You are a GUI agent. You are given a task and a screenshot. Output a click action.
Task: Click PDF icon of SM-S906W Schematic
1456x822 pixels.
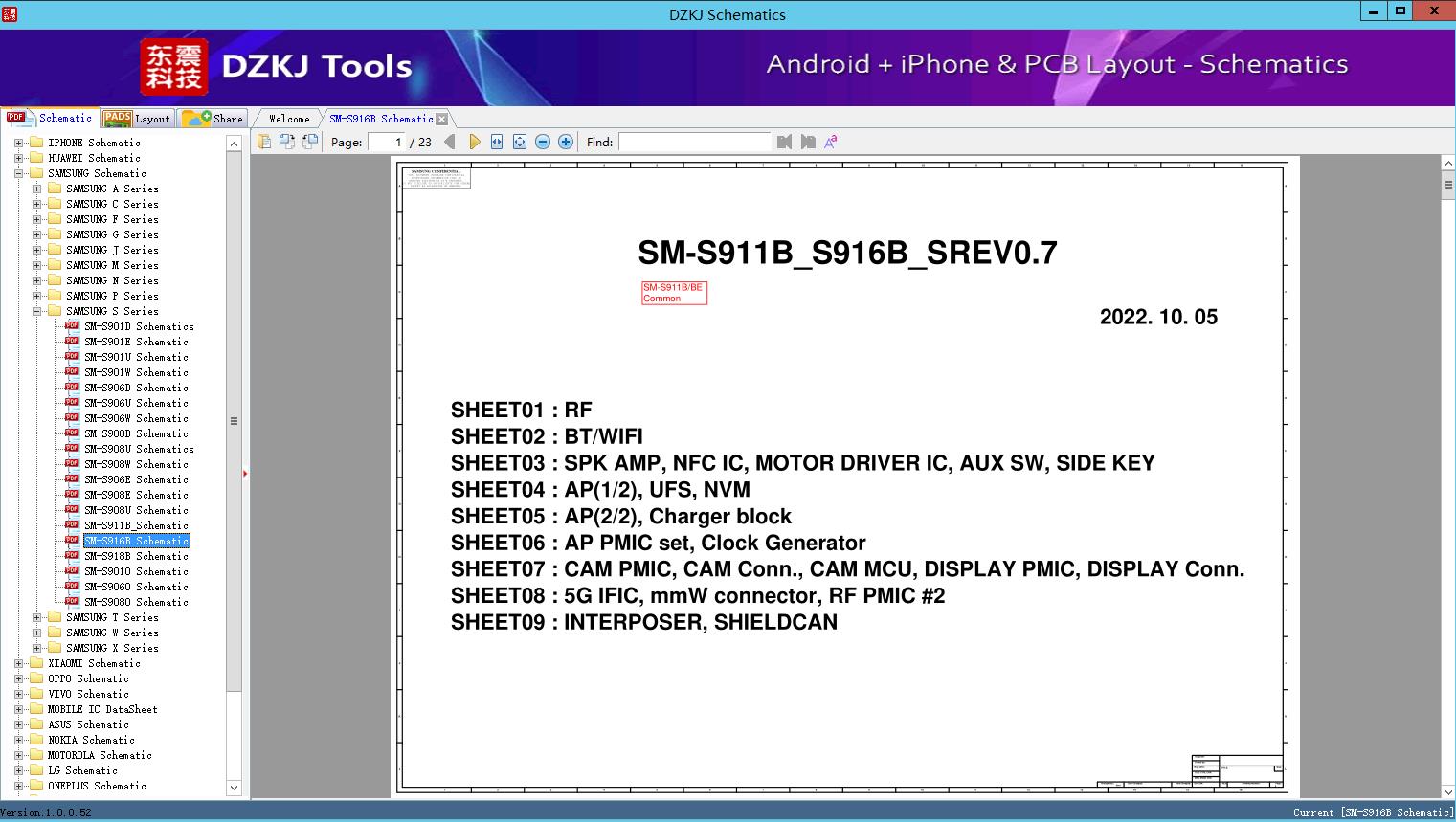[x=72, y=417]
